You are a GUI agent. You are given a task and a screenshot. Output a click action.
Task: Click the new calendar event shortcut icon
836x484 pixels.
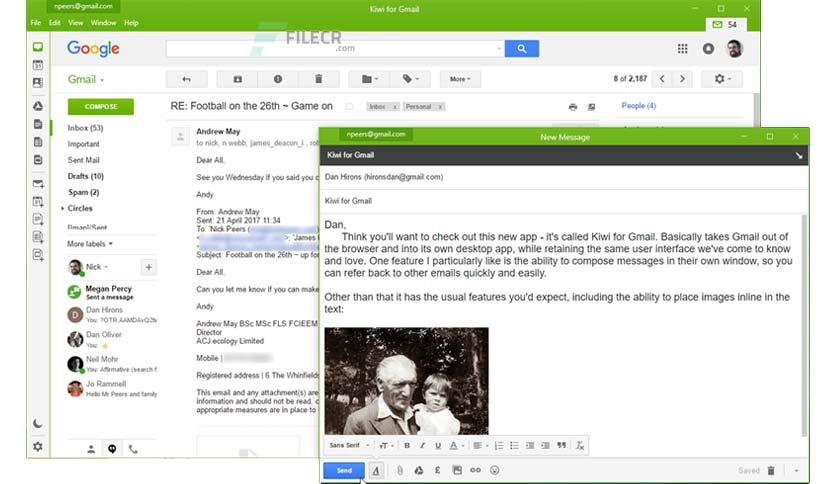(x=38, y=201)
